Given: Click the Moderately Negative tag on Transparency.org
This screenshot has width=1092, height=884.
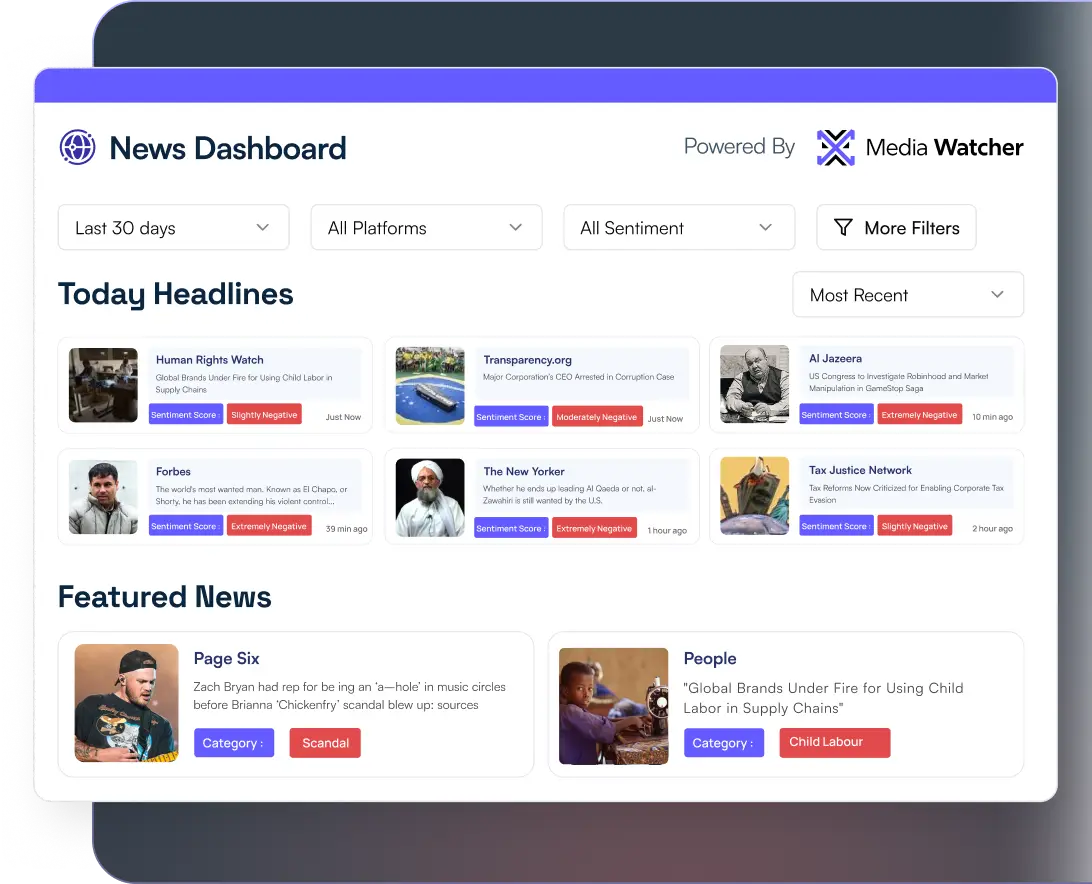Looking at the screenshot, I should (x=597, y=417).
